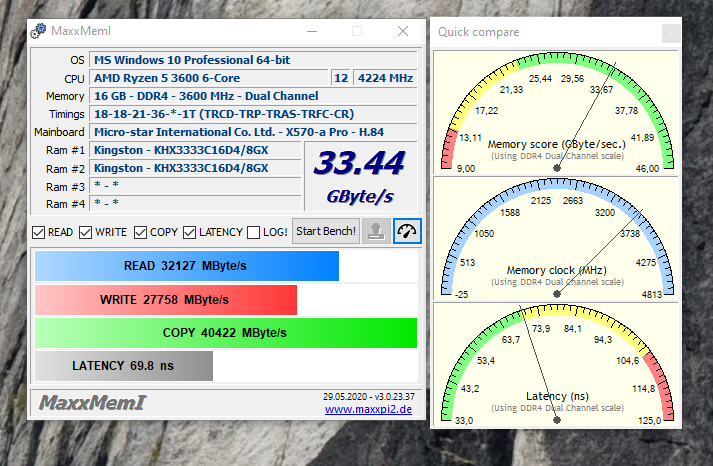Click the MaxxMemI gear app icon
Image resolution: width=713 pixels, height=466 pixels.
[39, 31]
